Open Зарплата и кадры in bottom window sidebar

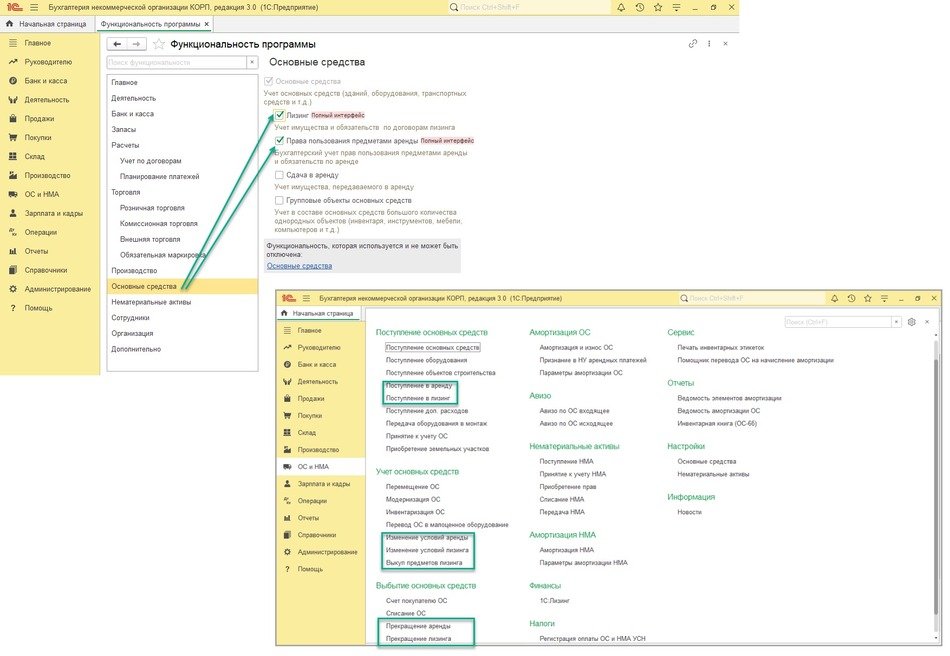[x=324, y=484]
